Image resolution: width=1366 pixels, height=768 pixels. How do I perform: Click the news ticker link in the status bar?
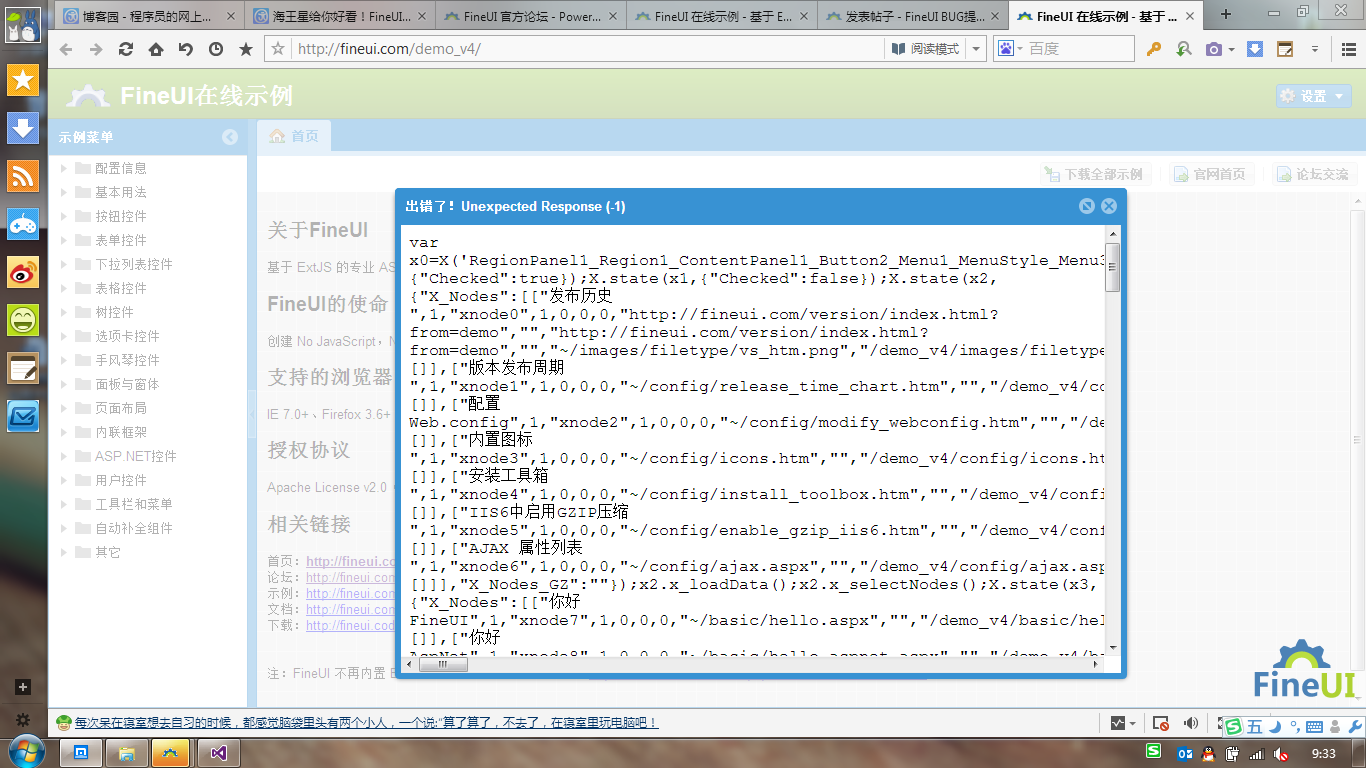coord(365,723)
